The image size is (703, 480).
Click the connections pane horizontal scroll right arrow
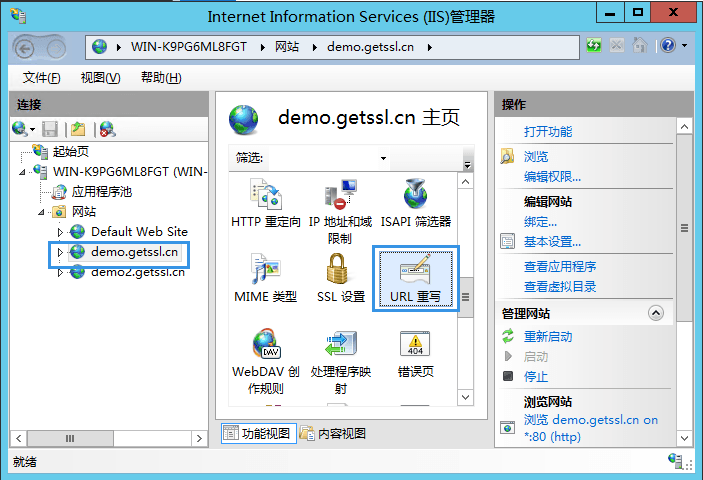pos(199,438)
